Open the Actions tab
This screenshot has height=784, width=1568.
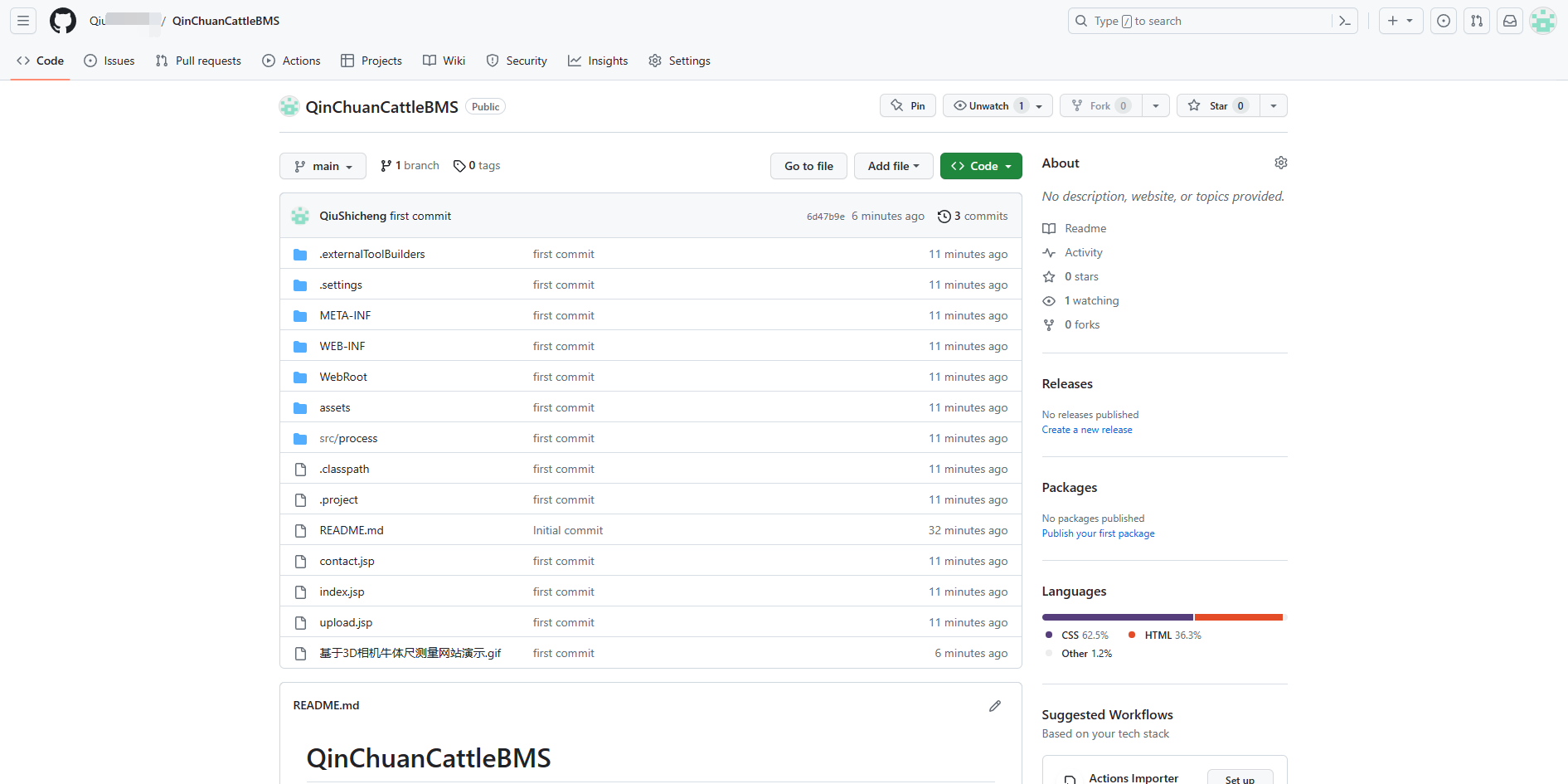click(x=291, y=61)
